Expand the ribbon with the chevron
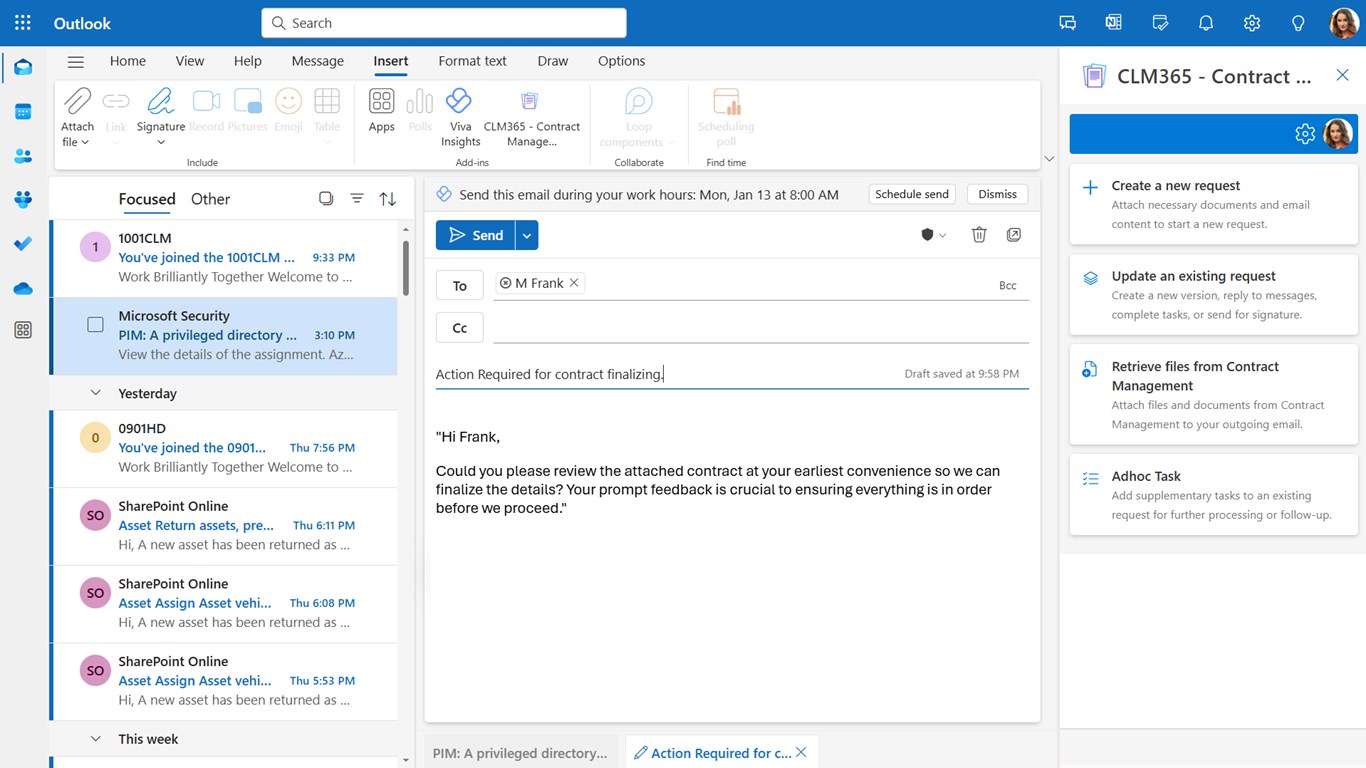Screen dimensions: 1366x768 click(x=1048, y=159)
